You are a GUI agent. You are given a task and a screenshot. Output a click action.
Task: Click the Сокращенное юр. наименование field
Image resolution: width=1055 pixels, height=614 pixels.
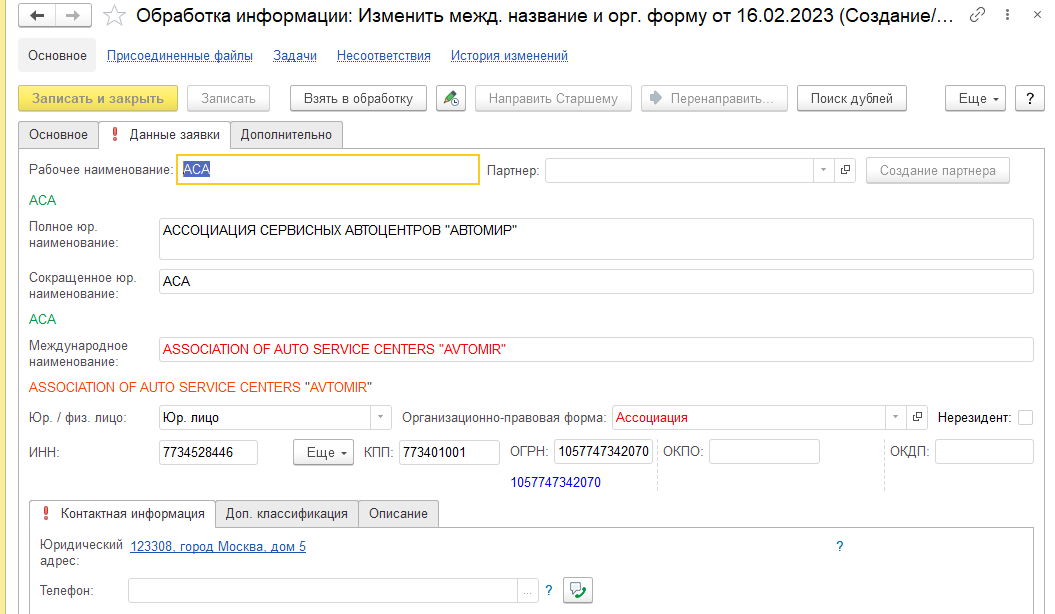click(596, 281)
